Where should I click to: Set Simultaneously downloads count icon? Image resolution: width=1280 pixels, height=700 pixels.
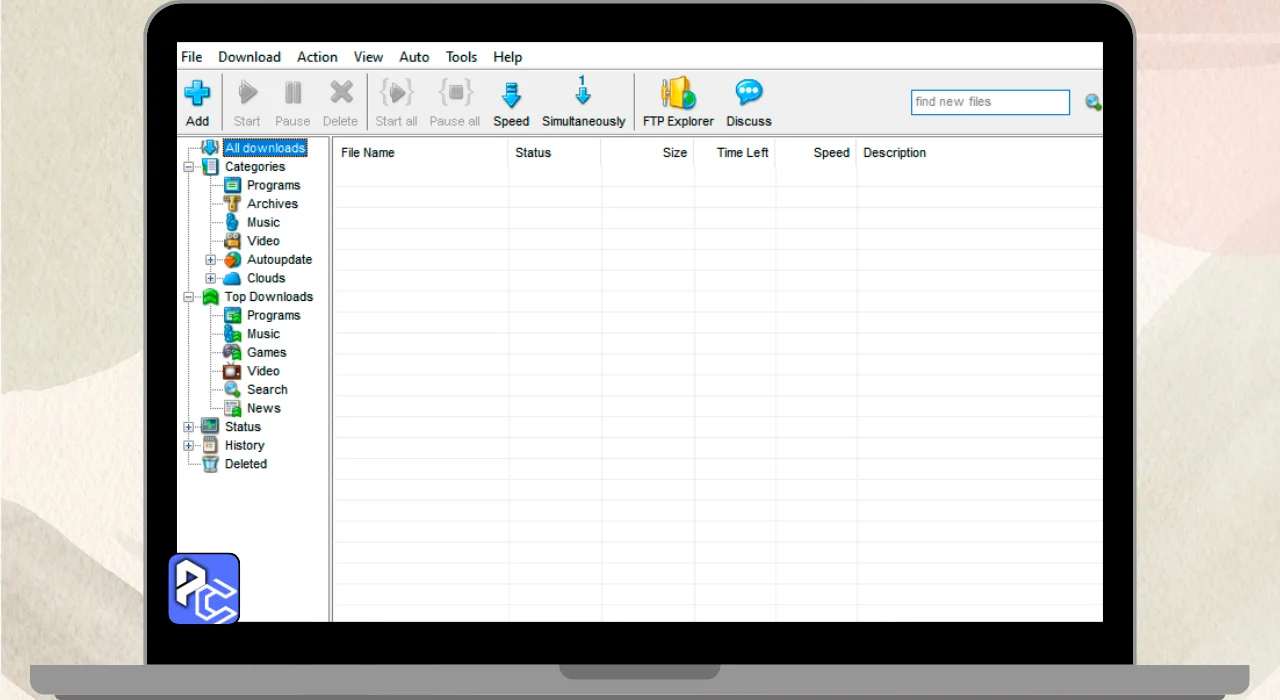[x=583, y=91]
